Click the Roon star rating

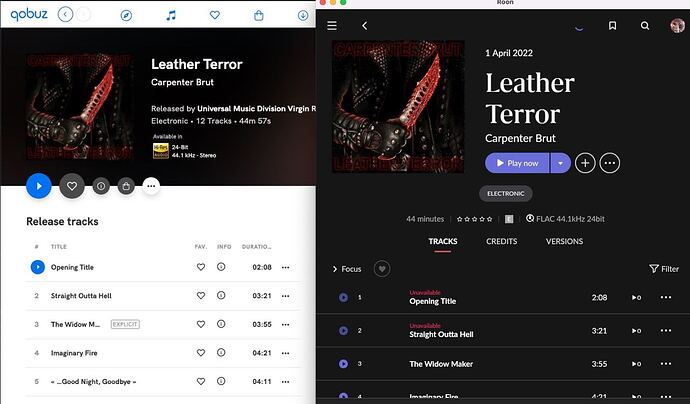click(x=474, y=219)
